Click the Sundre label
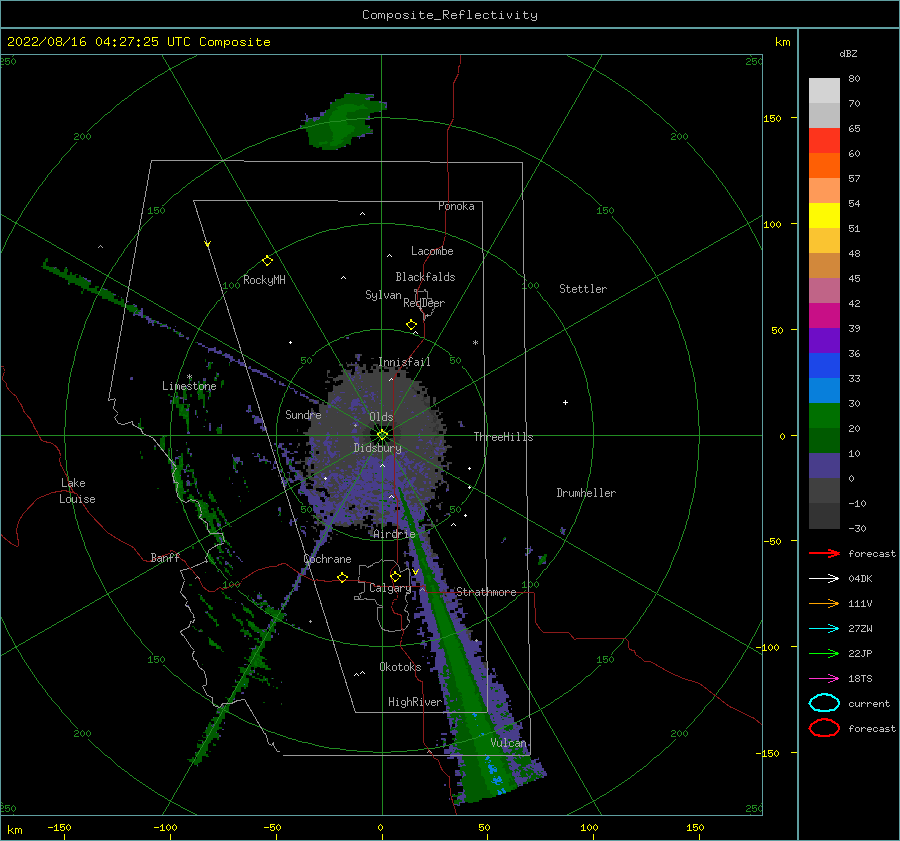Screen dimensions: 900x841 [303, 414]
